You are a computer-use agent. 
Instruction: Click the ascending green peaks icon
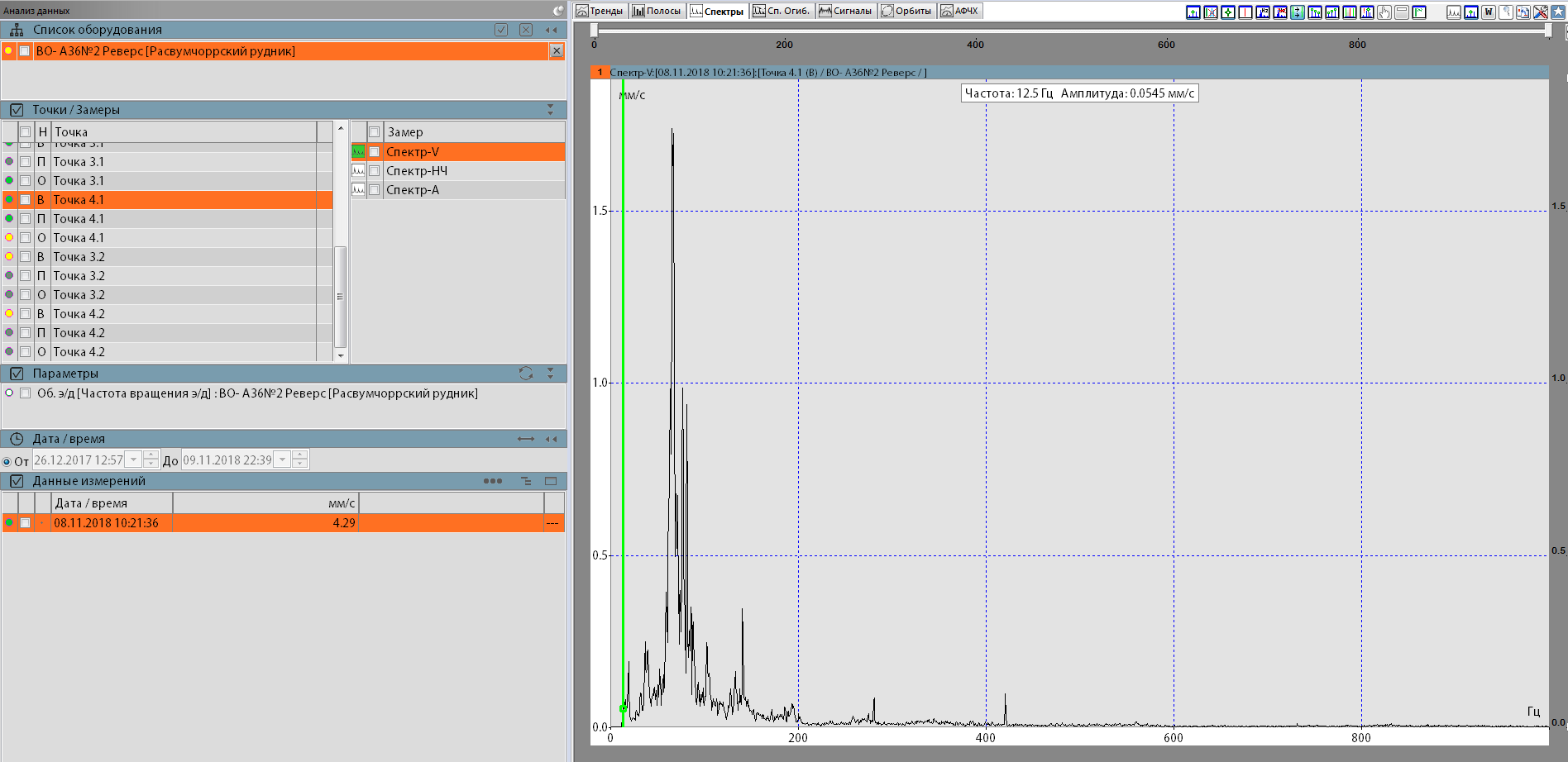[x=1332, y=12]
